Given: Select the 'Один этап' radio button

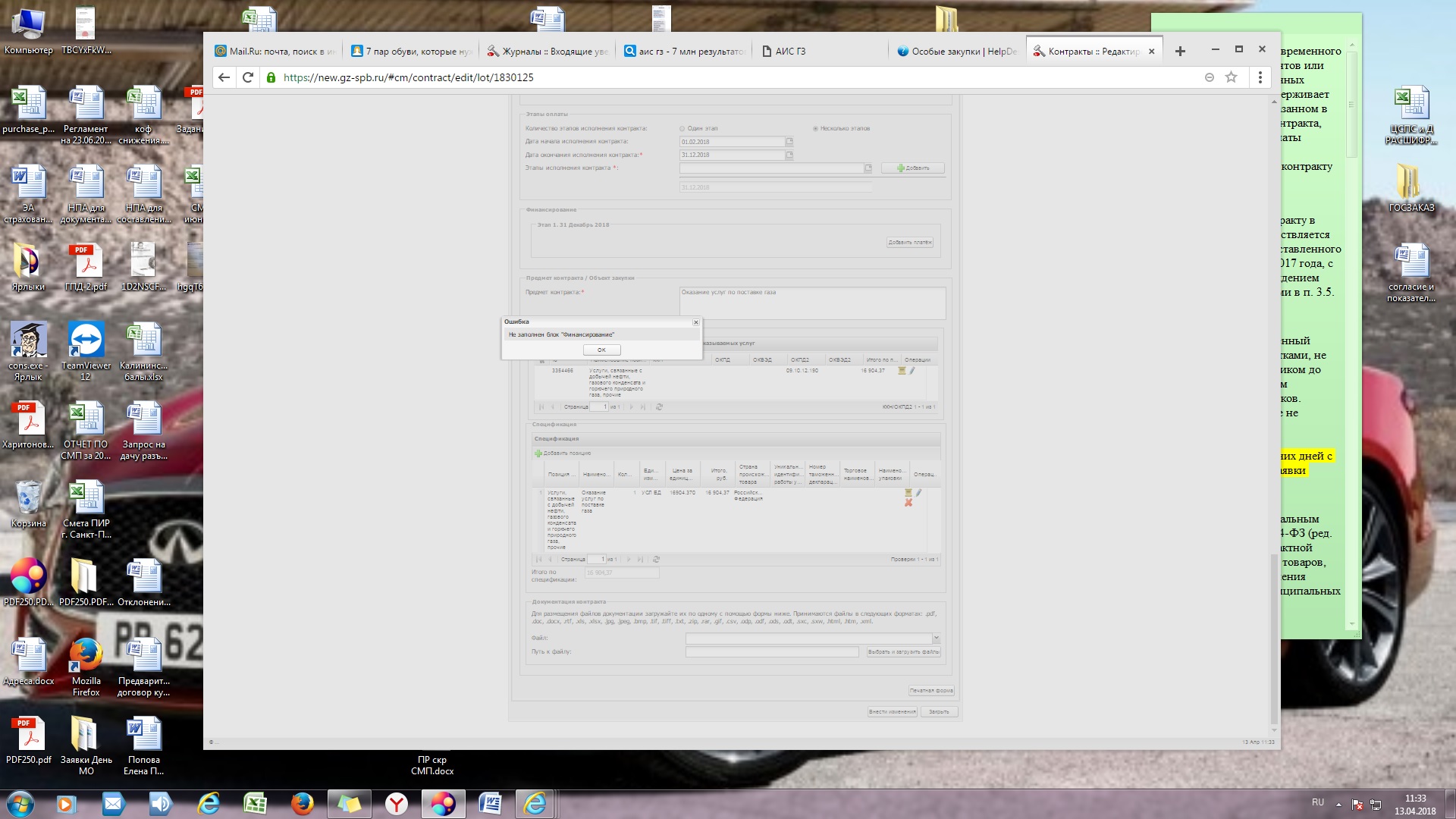Looking at the screenshot, I should tap(682, 129).
